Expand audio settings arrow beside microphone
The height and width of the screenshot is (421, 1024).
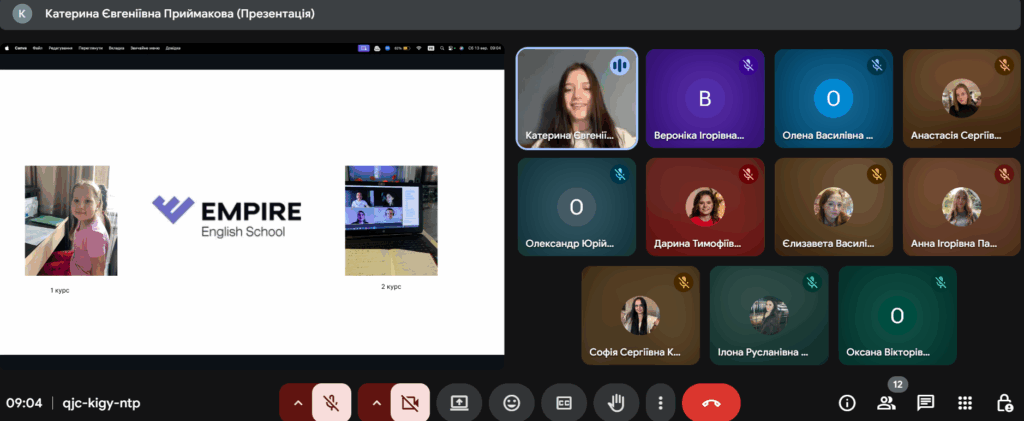pyautogui.click(x=296, y=402)
